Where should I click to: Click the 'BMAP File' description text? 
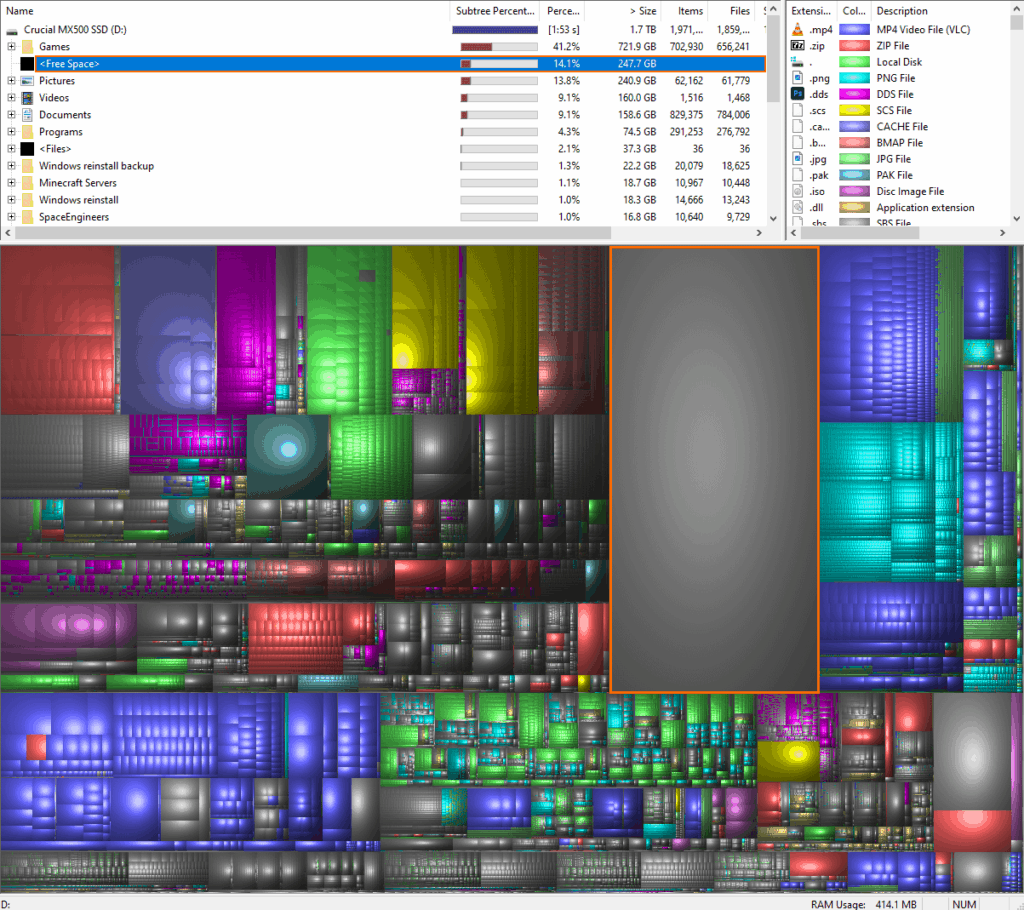(899, 143)
